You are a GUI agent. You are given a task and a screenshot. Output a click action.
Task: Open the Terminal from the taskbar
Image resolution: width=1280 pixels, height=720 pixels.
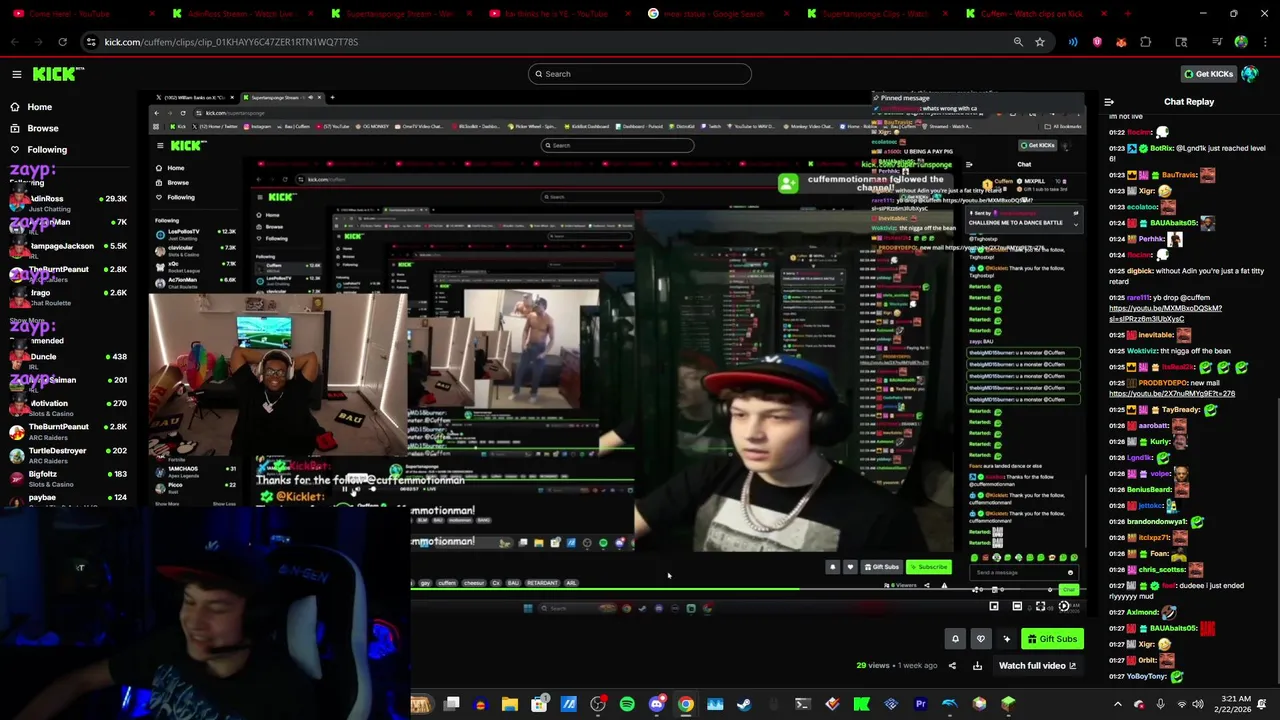(802, 705)
